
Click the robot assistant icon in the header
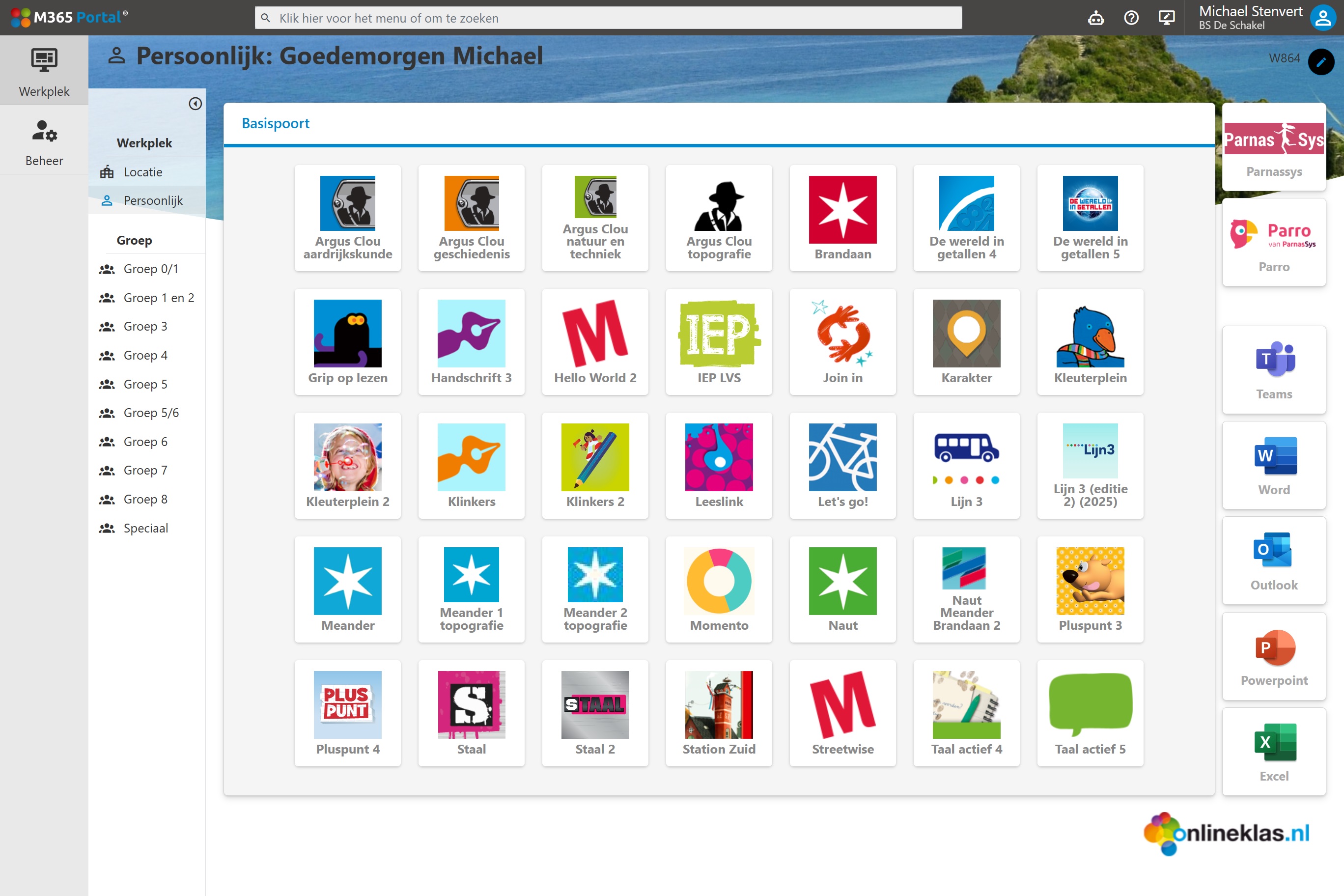(1095, 18)
